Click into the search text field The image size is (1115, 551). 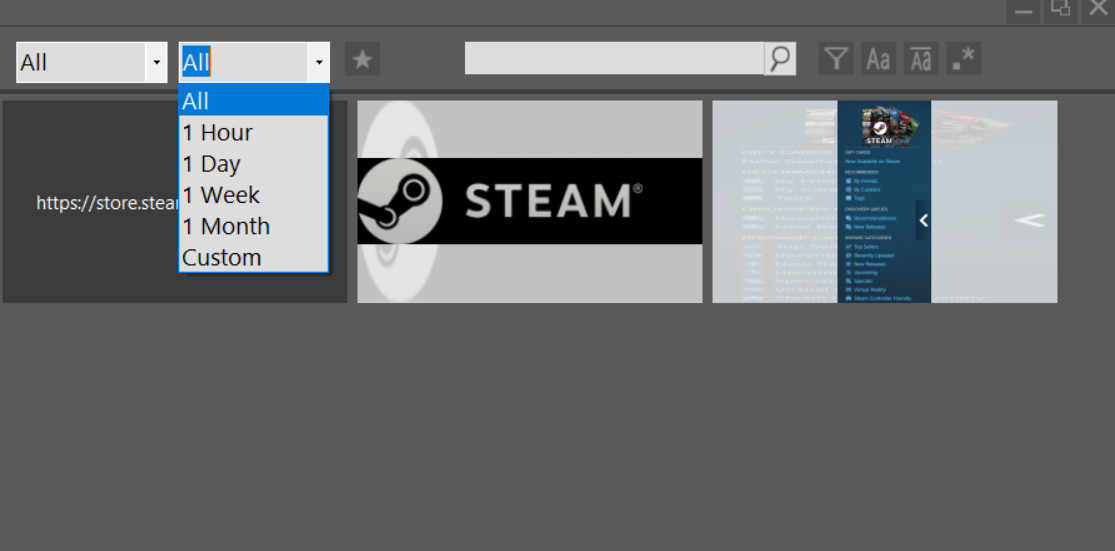click(x=614, y=59)
